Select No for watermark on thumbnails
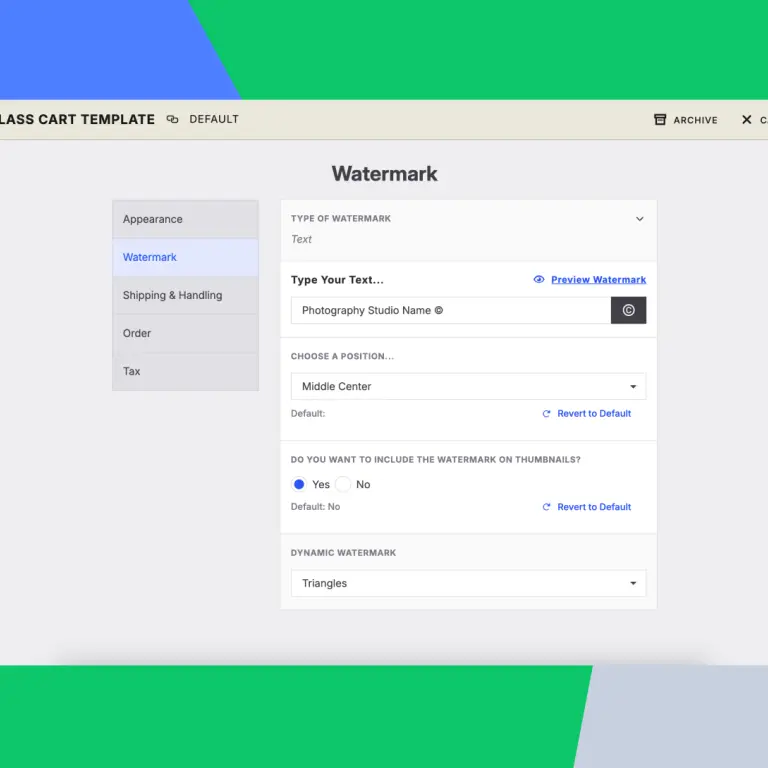 [343, 484]
